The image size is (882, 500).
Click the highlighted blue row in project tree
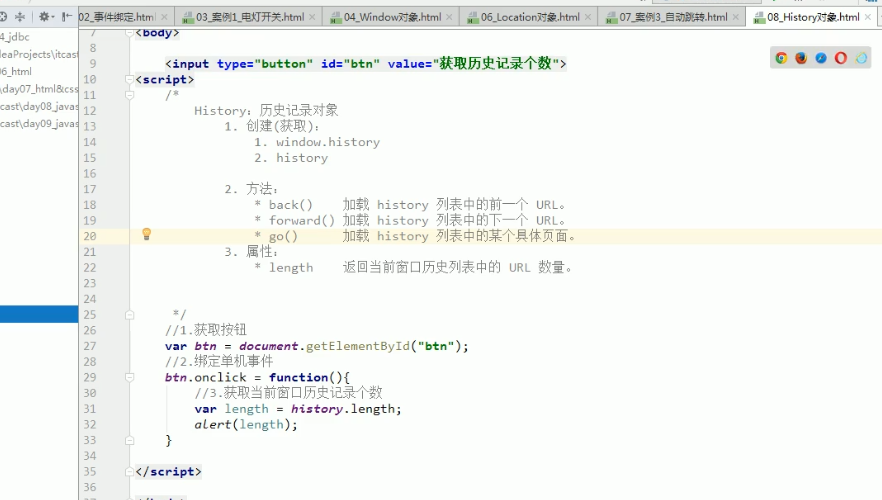[x=39, y=314]
